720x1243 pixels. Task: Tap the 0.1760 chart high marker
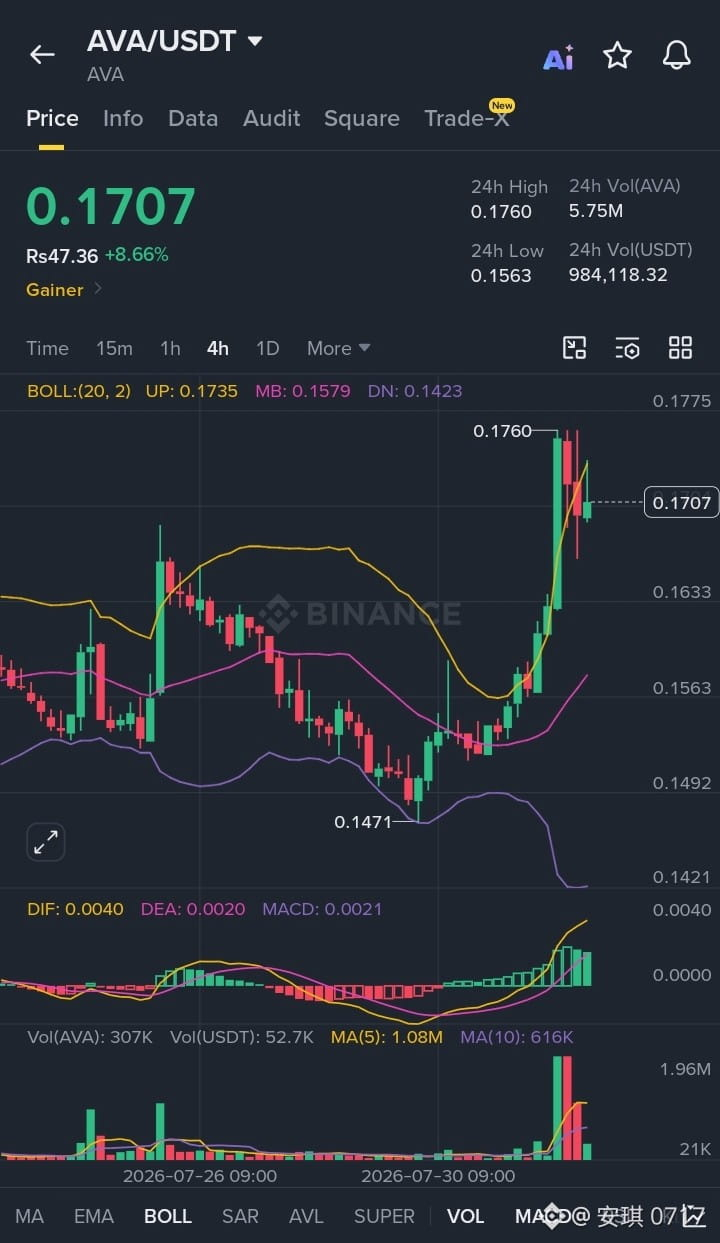point(503,431)
